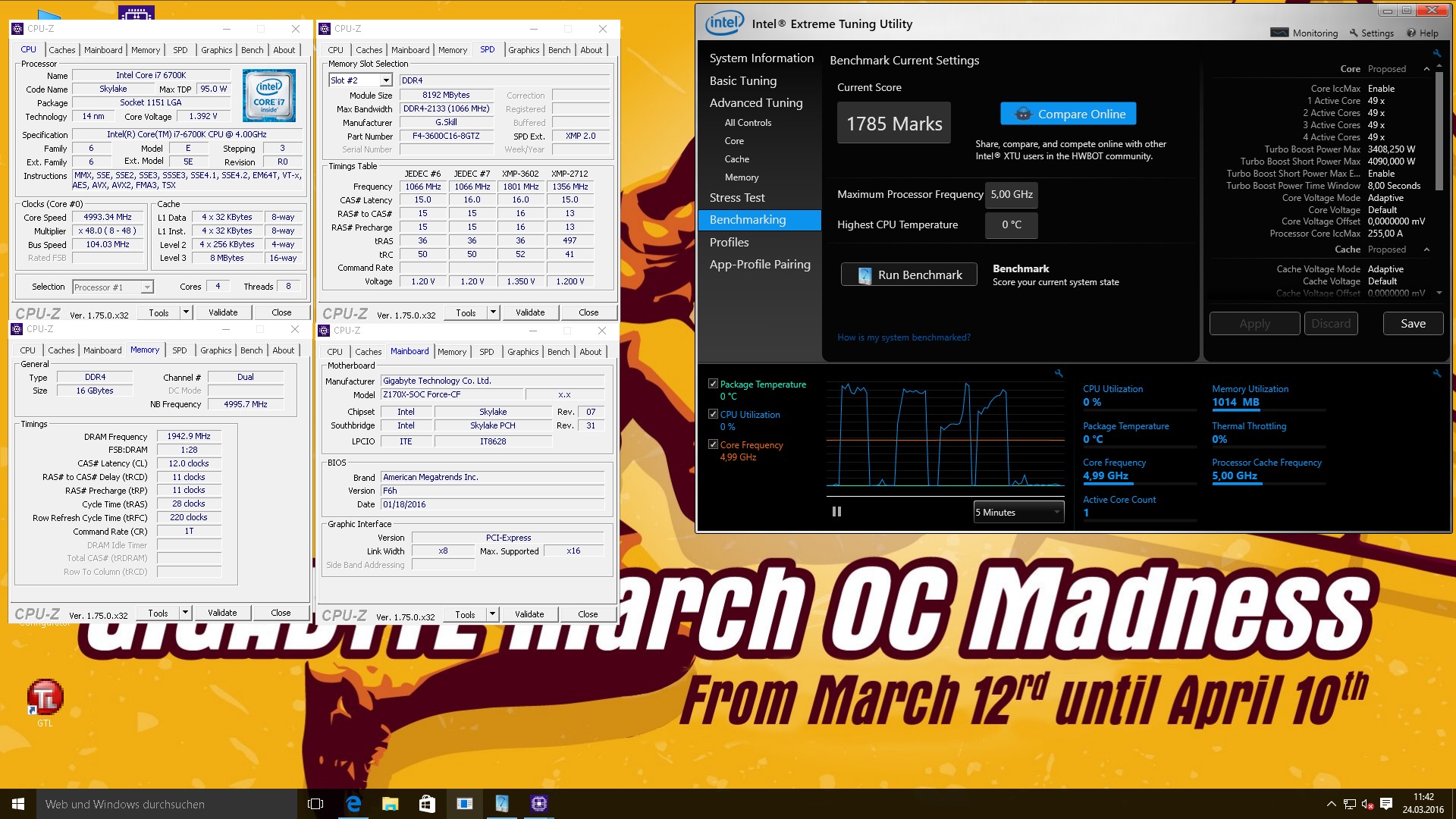Click the volume icon in system tray
Viewport: 1456px width, 819px height.
[x=1367, y=804]
